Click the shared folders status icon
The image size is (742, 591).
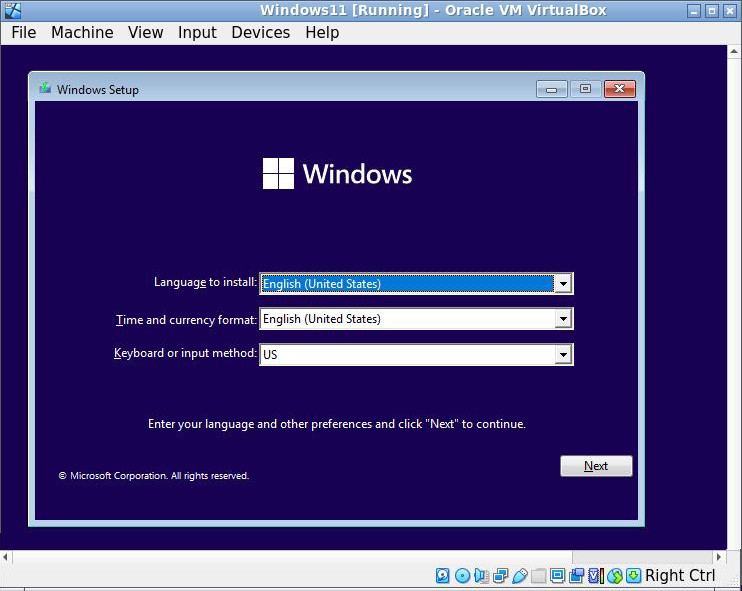point(538,575)
